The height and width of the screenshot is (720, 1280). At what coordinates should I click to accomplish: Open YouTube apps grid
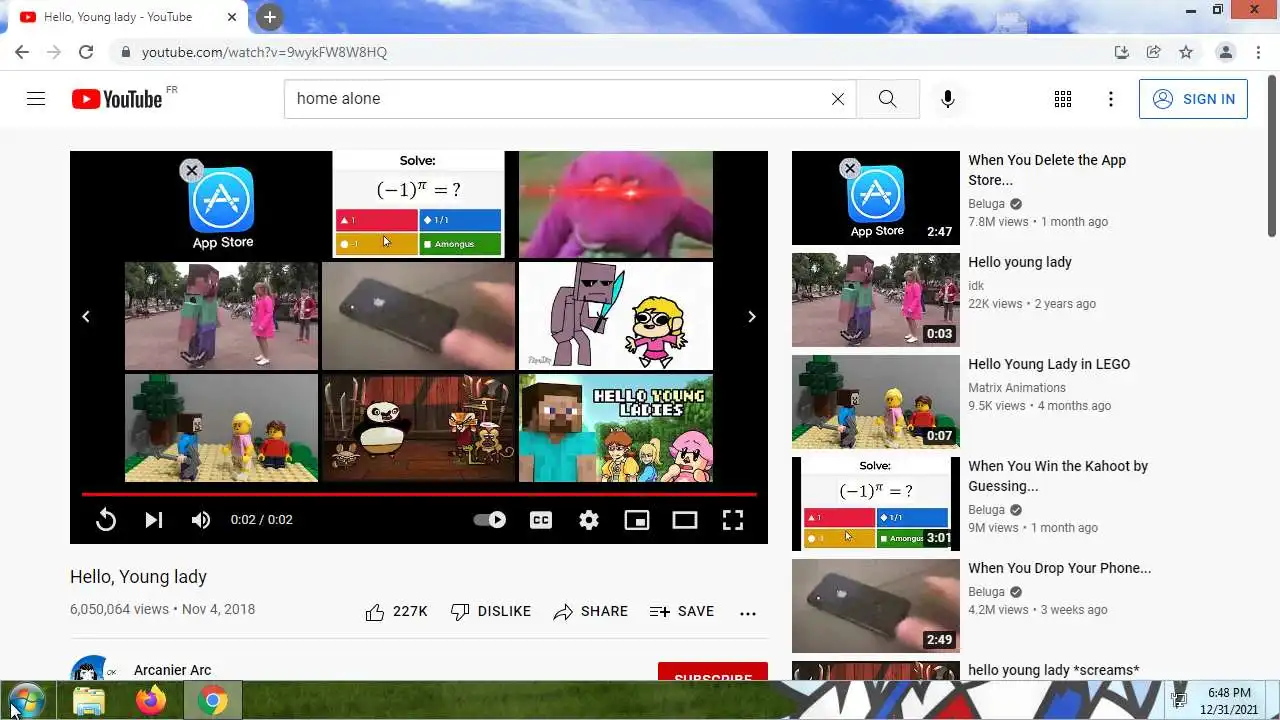pos(1063,99)
